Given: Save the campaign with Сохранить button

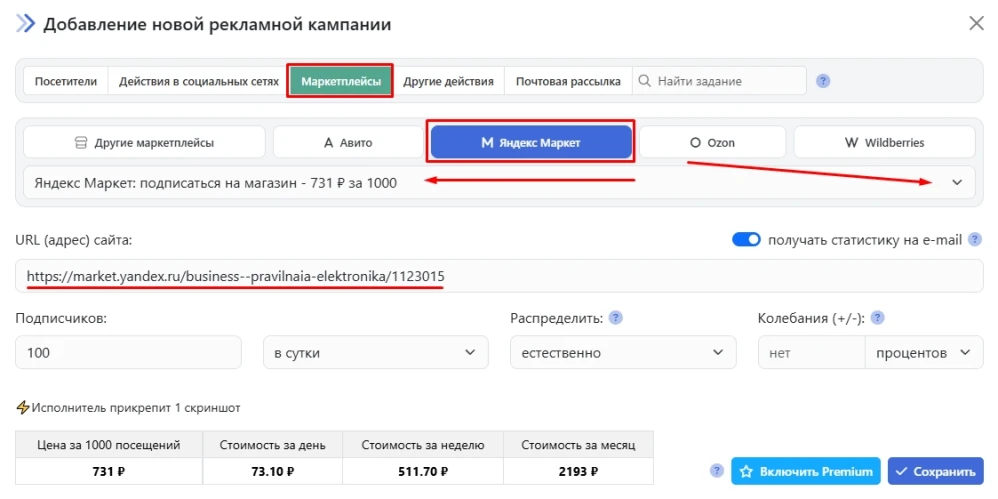Looking at the screenshot, I should click(x=936, y=472).
